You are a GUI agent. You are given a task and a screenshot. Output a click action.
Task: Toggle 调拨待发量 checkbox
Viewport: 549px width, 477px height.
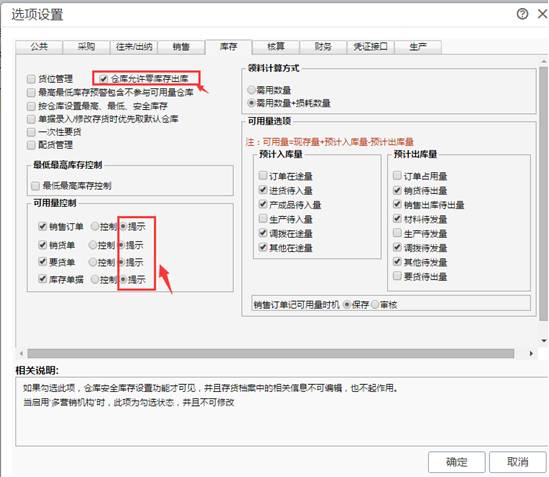point(397,247)
